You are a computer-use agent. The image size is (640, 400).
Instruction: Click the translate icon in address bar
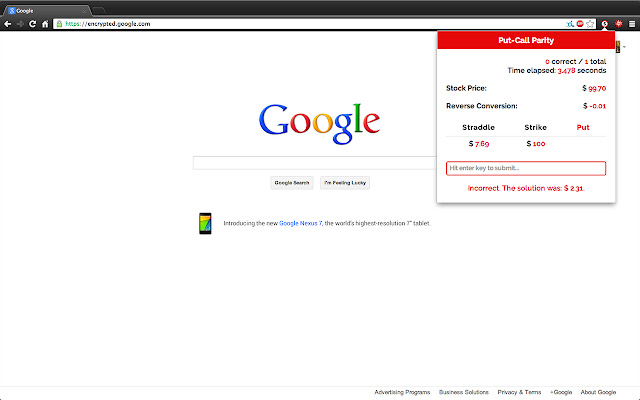570,24
